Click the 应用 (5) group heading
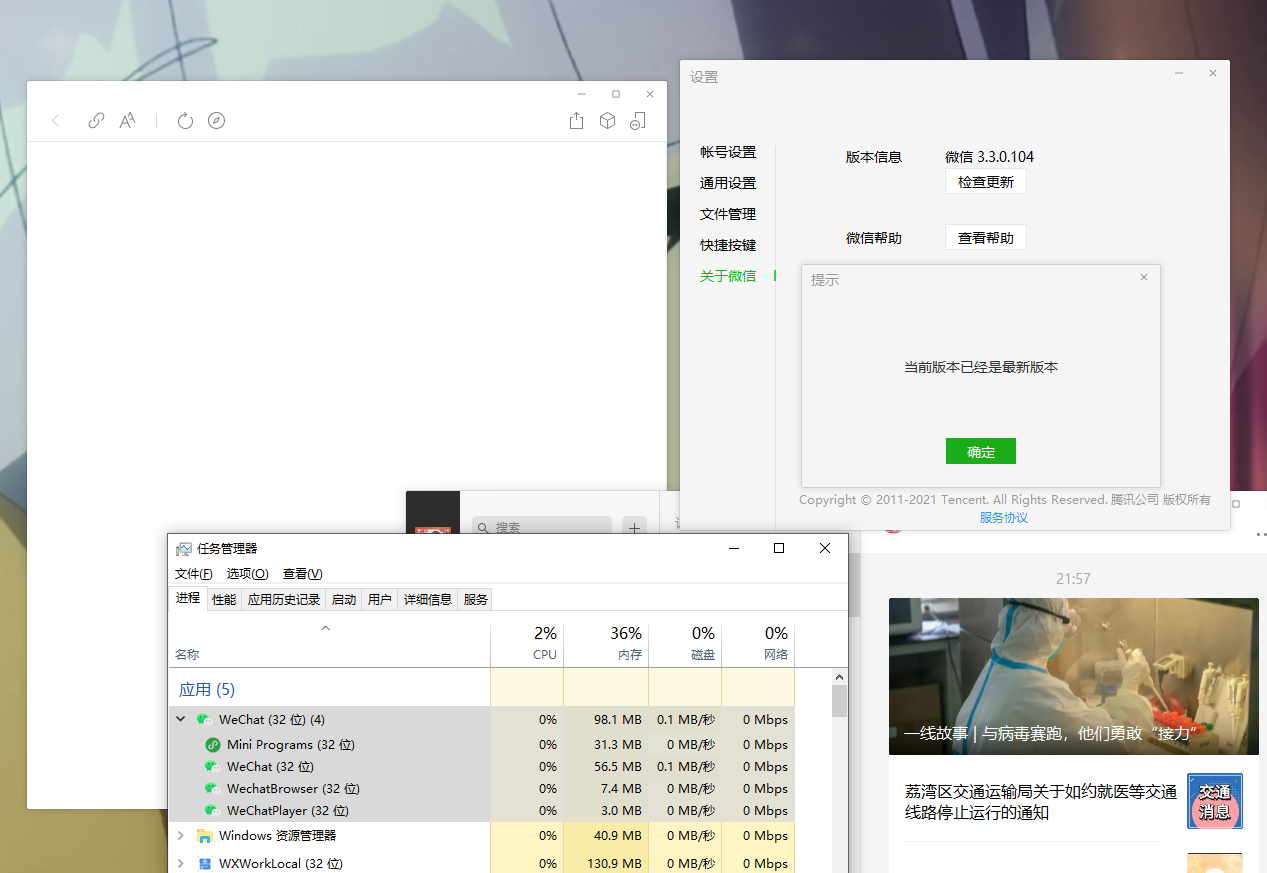 207,689
